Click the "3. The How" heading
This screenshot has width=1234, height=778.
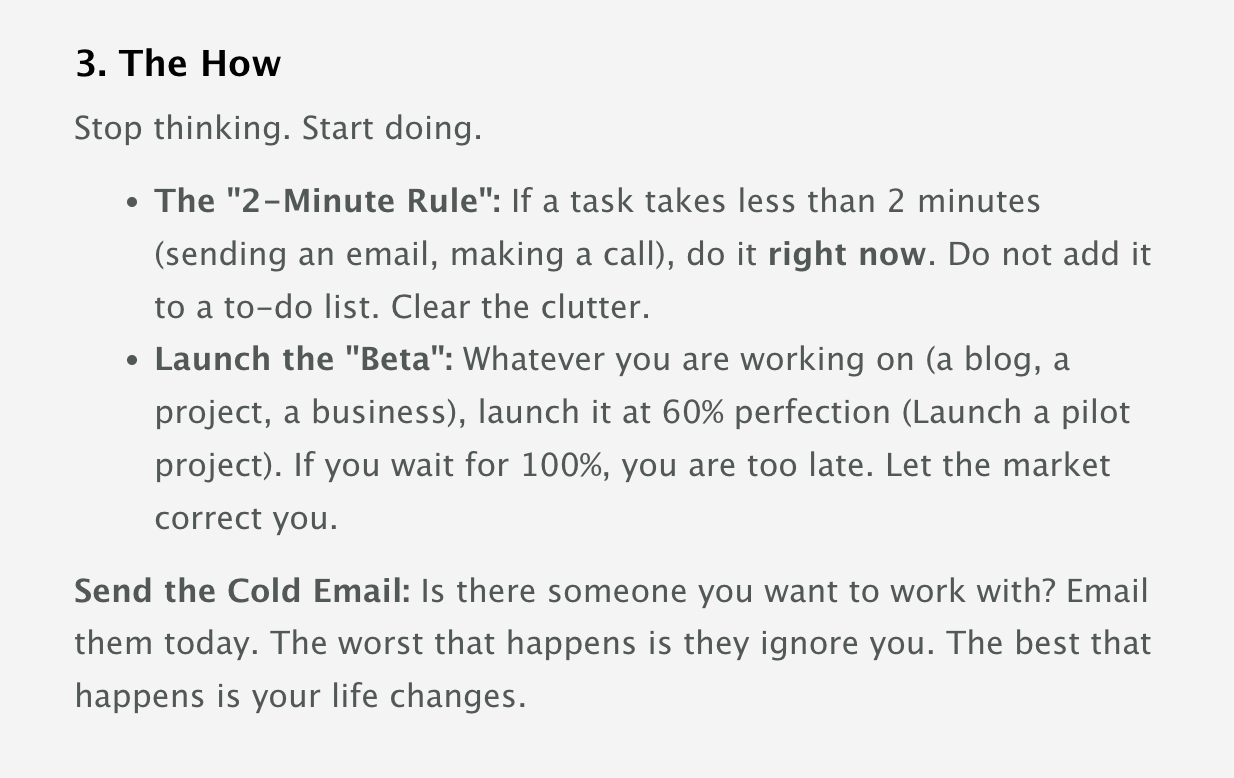click(x=178, y=64)
